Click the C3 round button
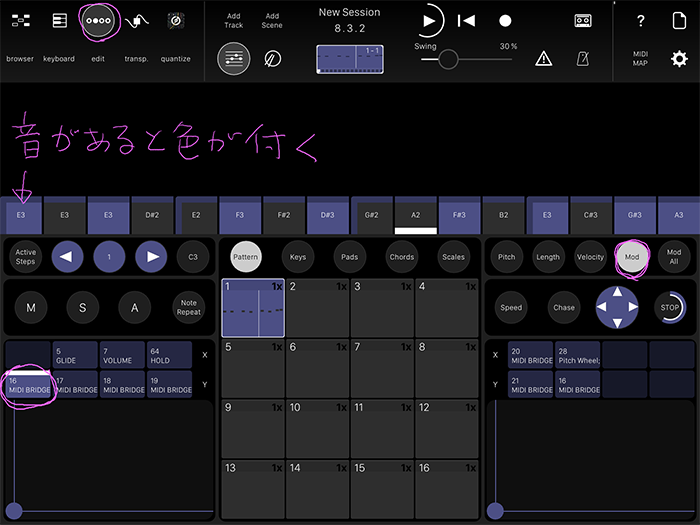 pyautogui.click(x=193, y=257)
